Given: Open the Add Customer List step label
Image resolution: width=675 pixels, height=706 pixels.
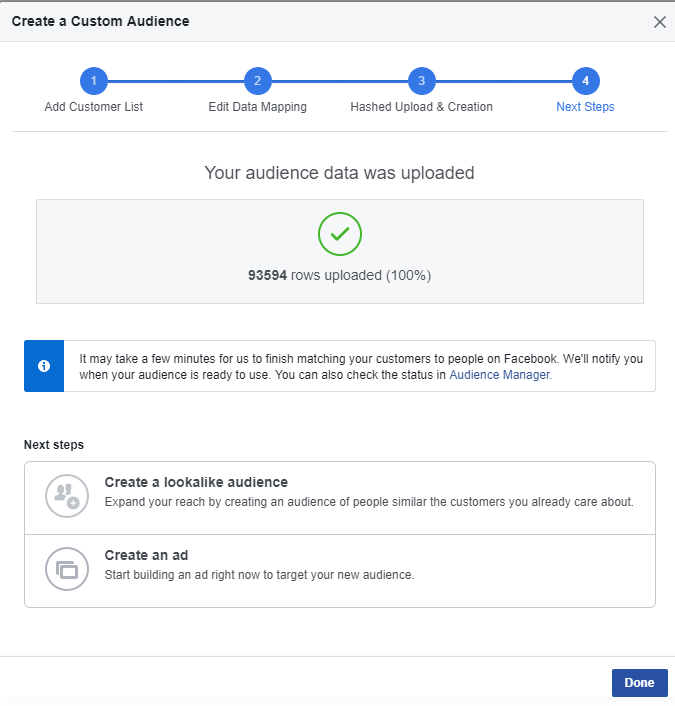Looking at the screenshot, I should coord(93,107).
